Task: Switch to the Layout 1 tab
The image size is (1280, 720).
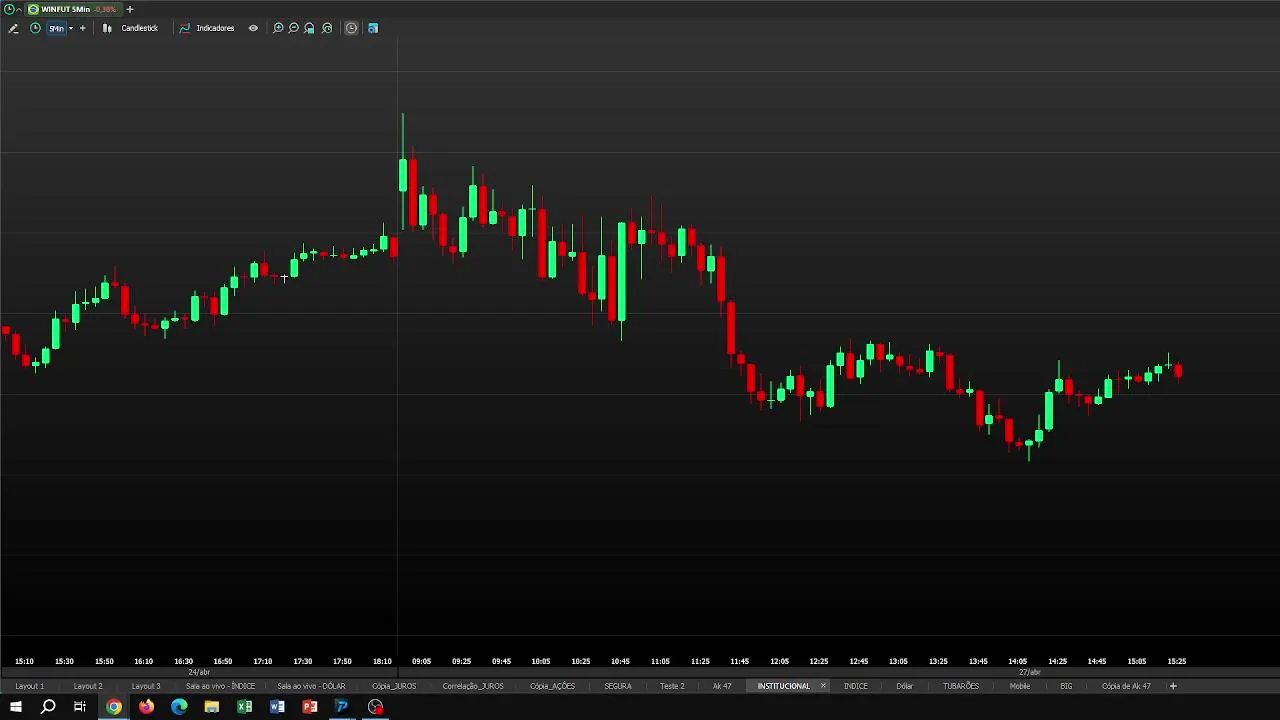Action: click(30, 686)
